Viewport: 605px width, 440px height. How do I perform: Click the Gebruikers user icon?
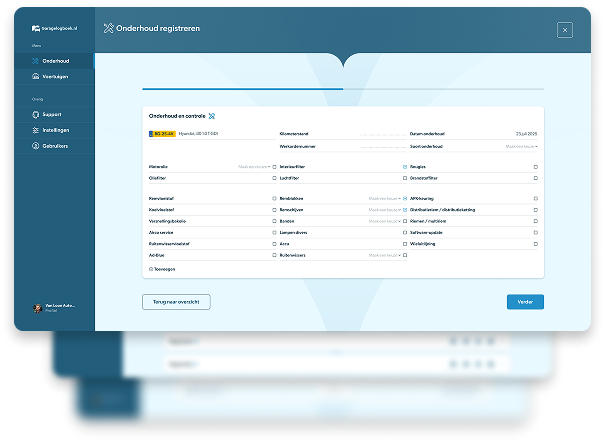pyautogui.click(x=36, y=145)
